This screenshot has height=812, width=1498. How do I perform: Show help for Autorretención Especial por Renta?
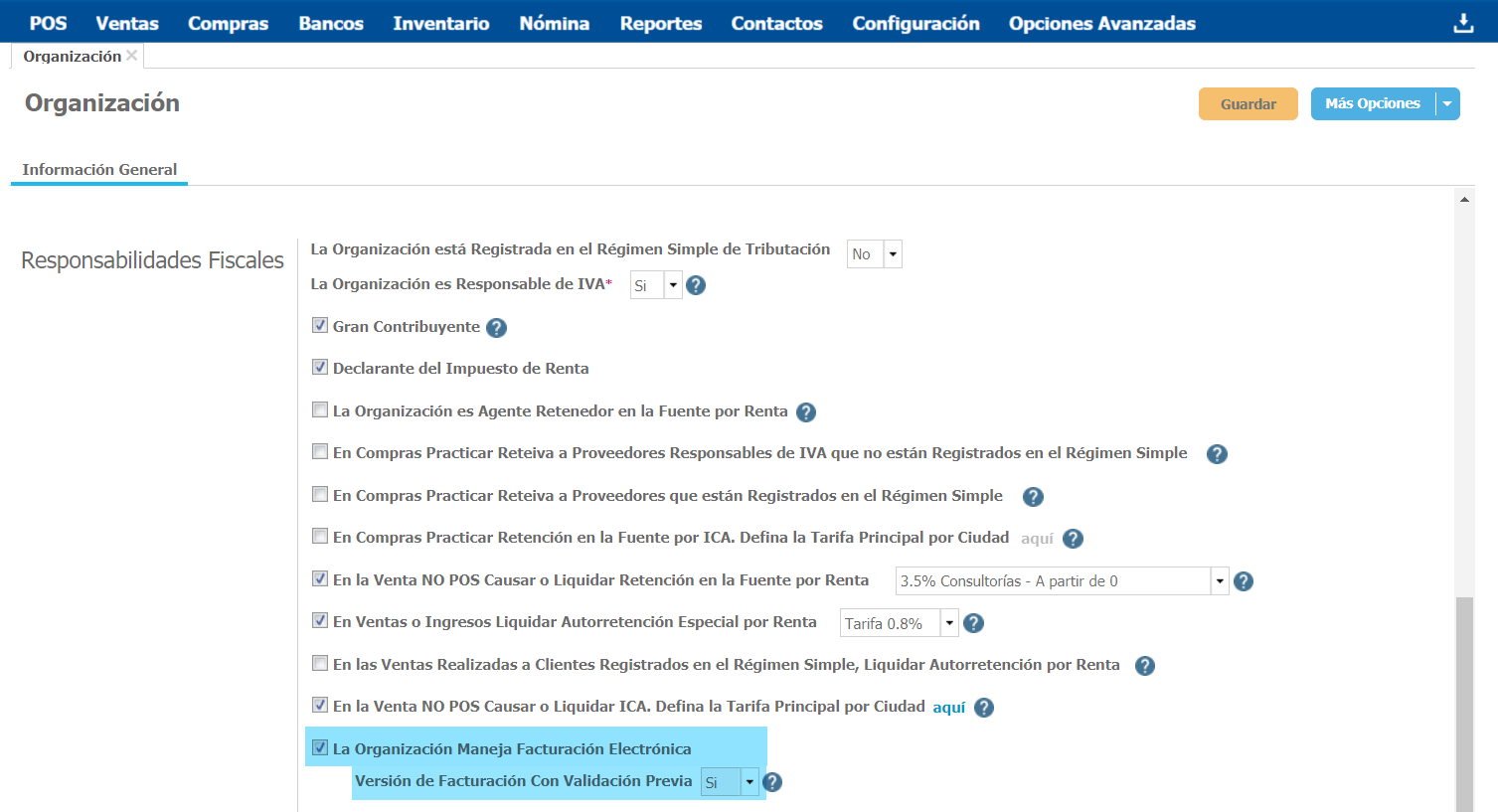pos(974,623)
